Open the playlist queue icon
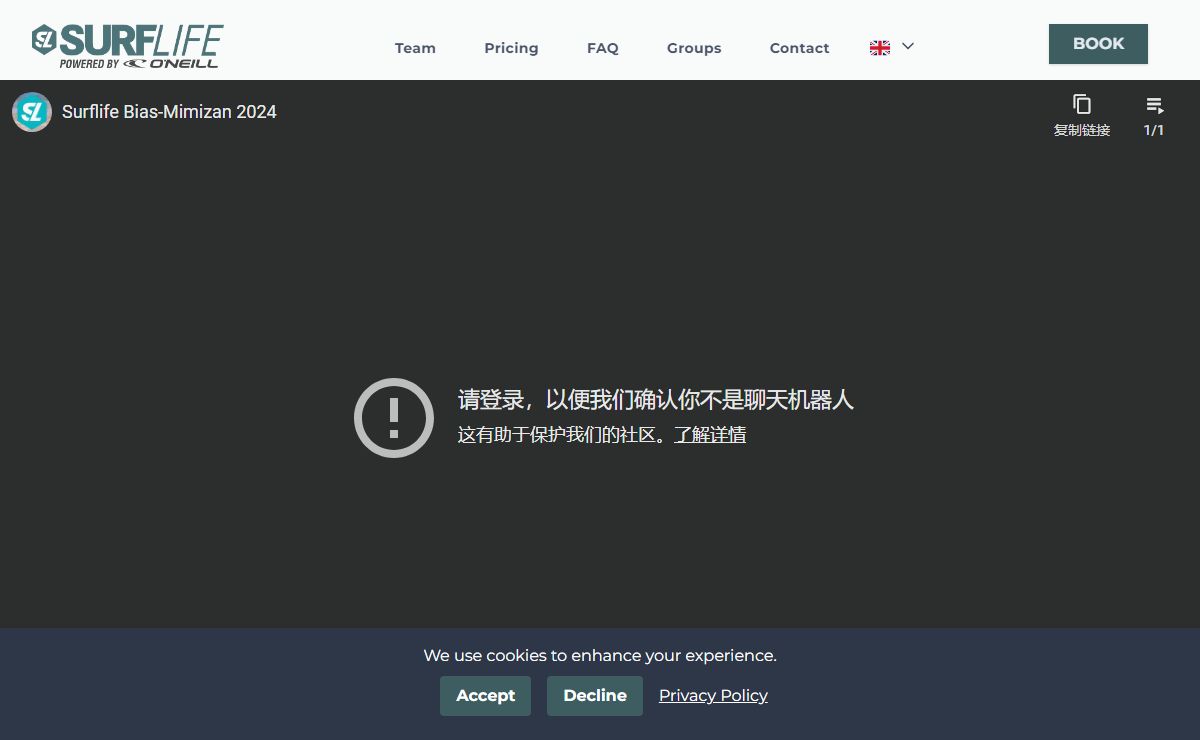Image resolution: width=1200 pixels, height=740 pixels. (x=1154, y=105)
